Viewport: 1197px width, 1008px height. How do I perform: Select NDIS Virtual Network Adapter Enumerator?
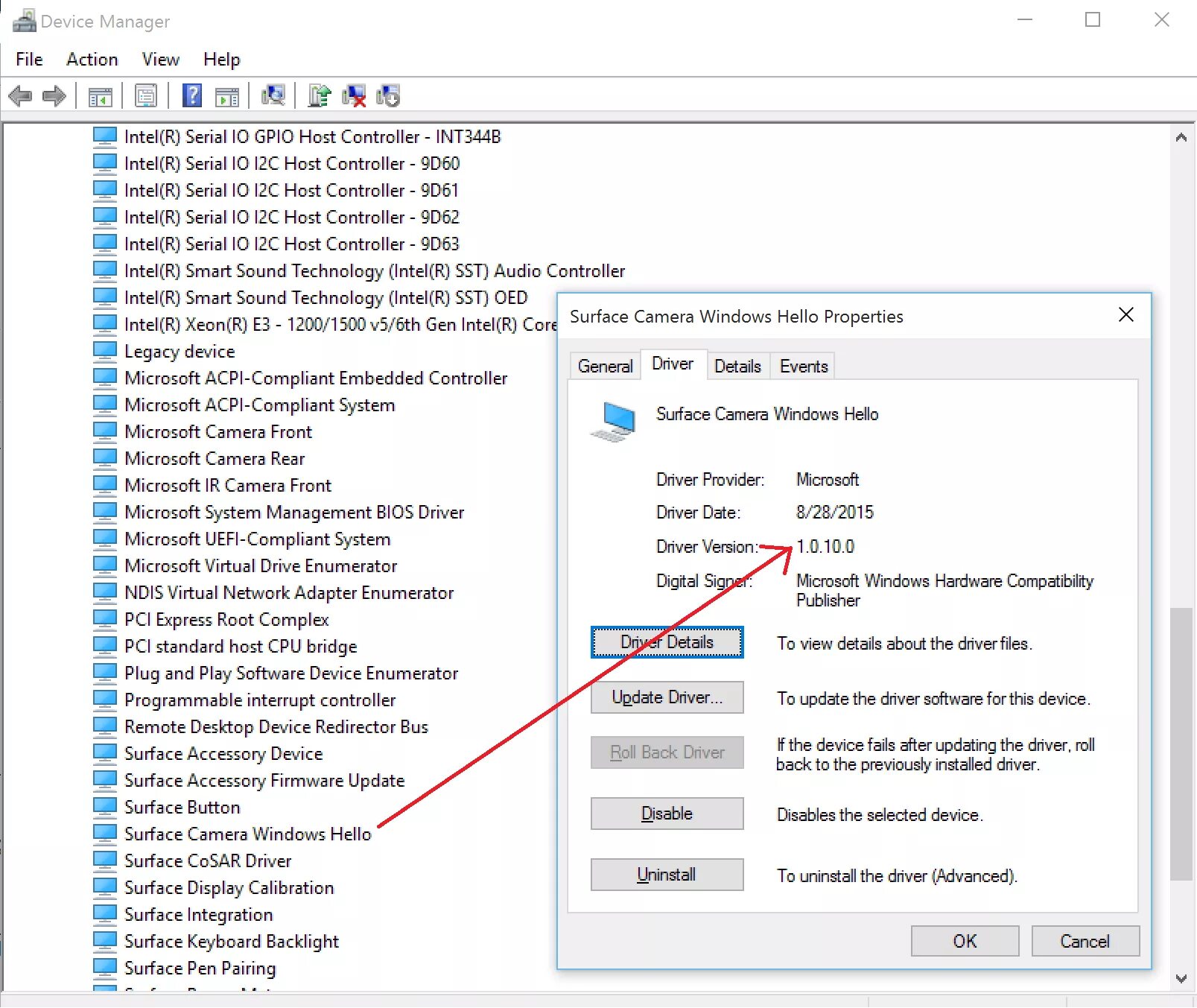point(289,592)
